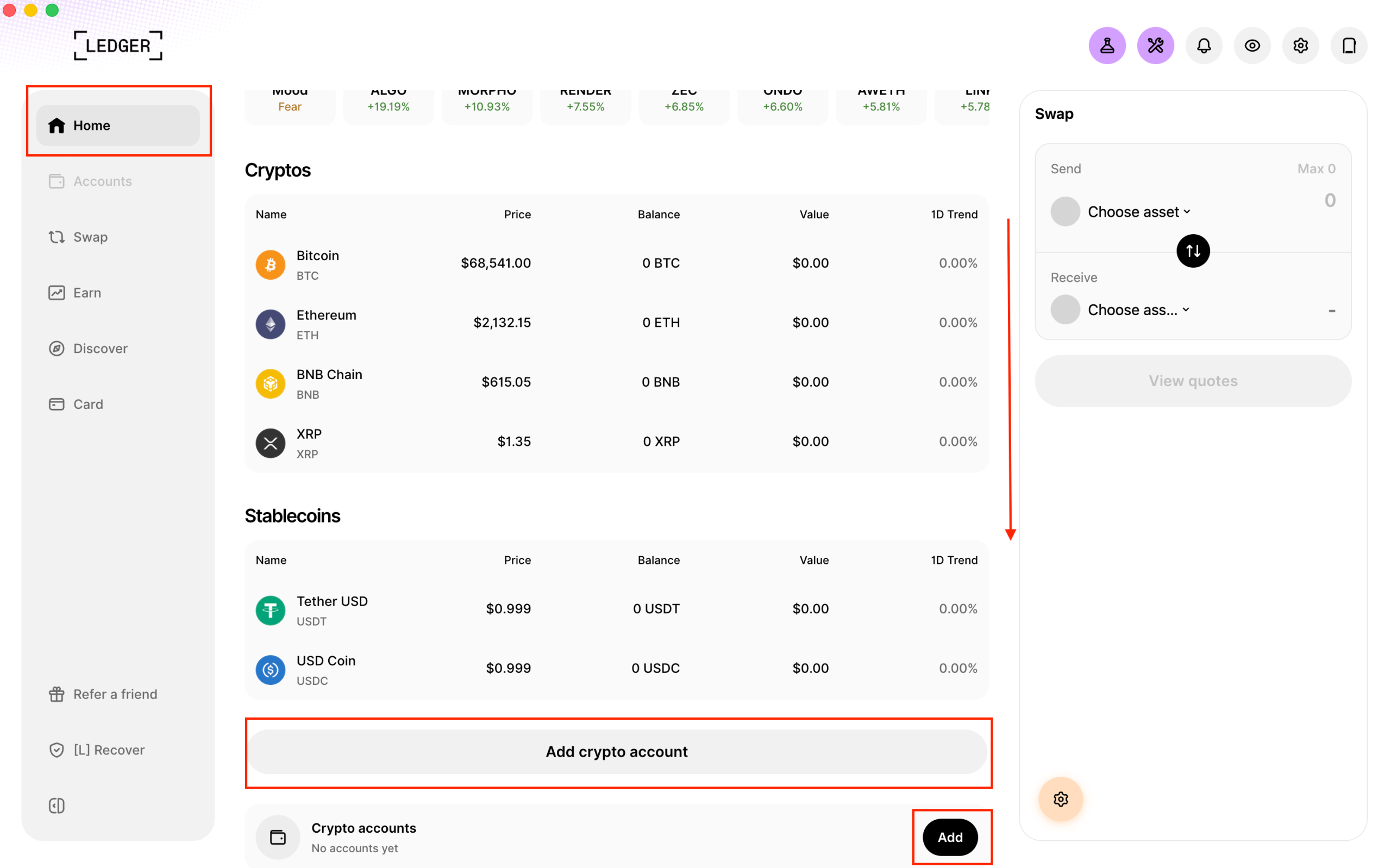Click the XRP coin icon
This screenshot has height=868, width=1391.
pyautogui.click(x=271, y=443)
